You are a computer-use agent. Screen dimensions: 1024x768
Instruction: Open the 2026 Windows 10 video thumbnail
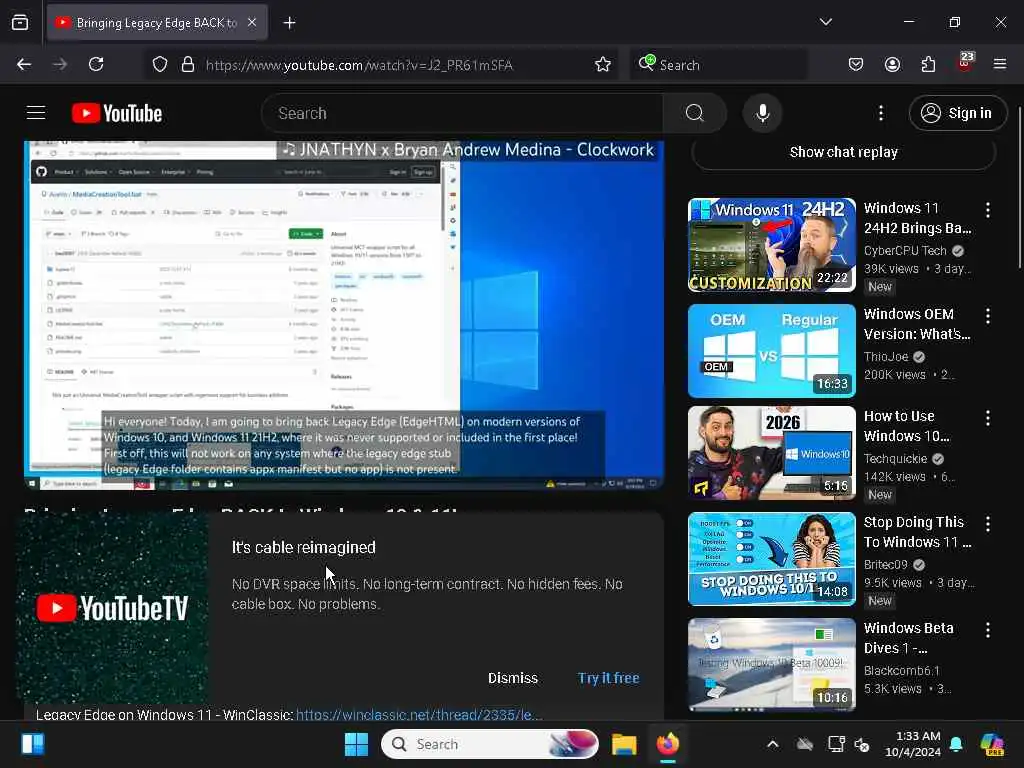tap(772, 453)
